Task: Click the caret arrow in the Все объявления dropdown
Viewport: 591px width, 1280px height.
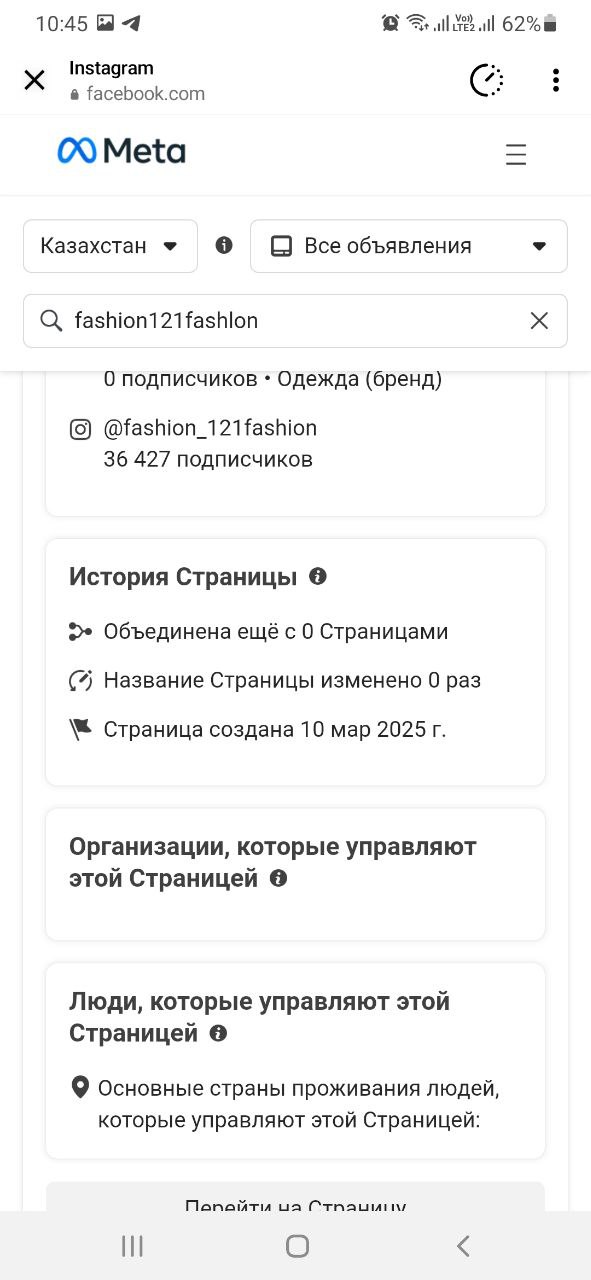Action: [x=539, y=246]
